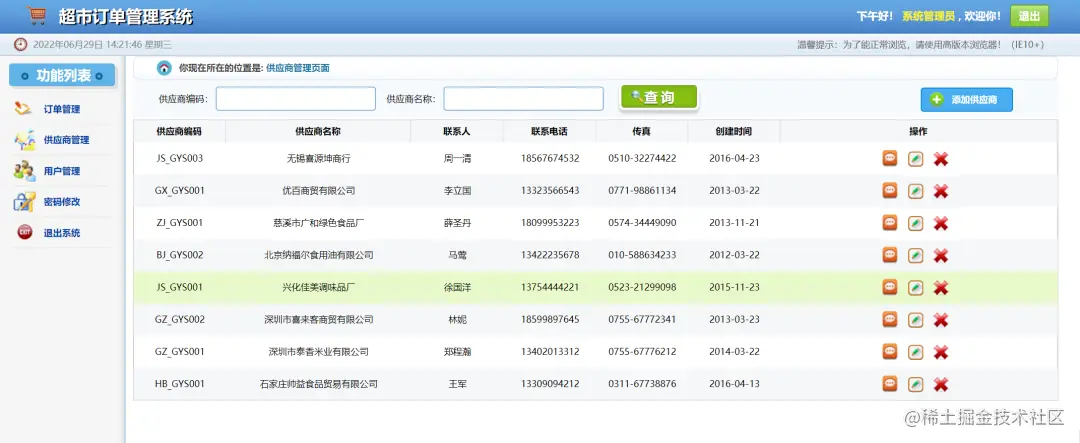The width and height of the screenshot is (1080, 443).
Task: Click the 供应商编码 column header
Action: 179,131
